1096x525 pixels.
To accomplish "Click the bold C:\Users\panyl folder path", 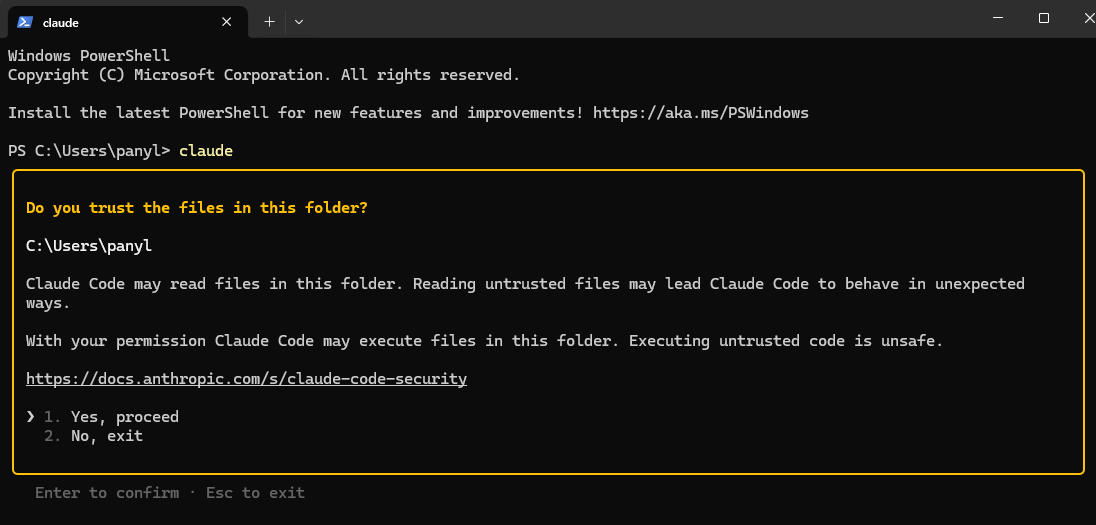I will click(88, 245).
